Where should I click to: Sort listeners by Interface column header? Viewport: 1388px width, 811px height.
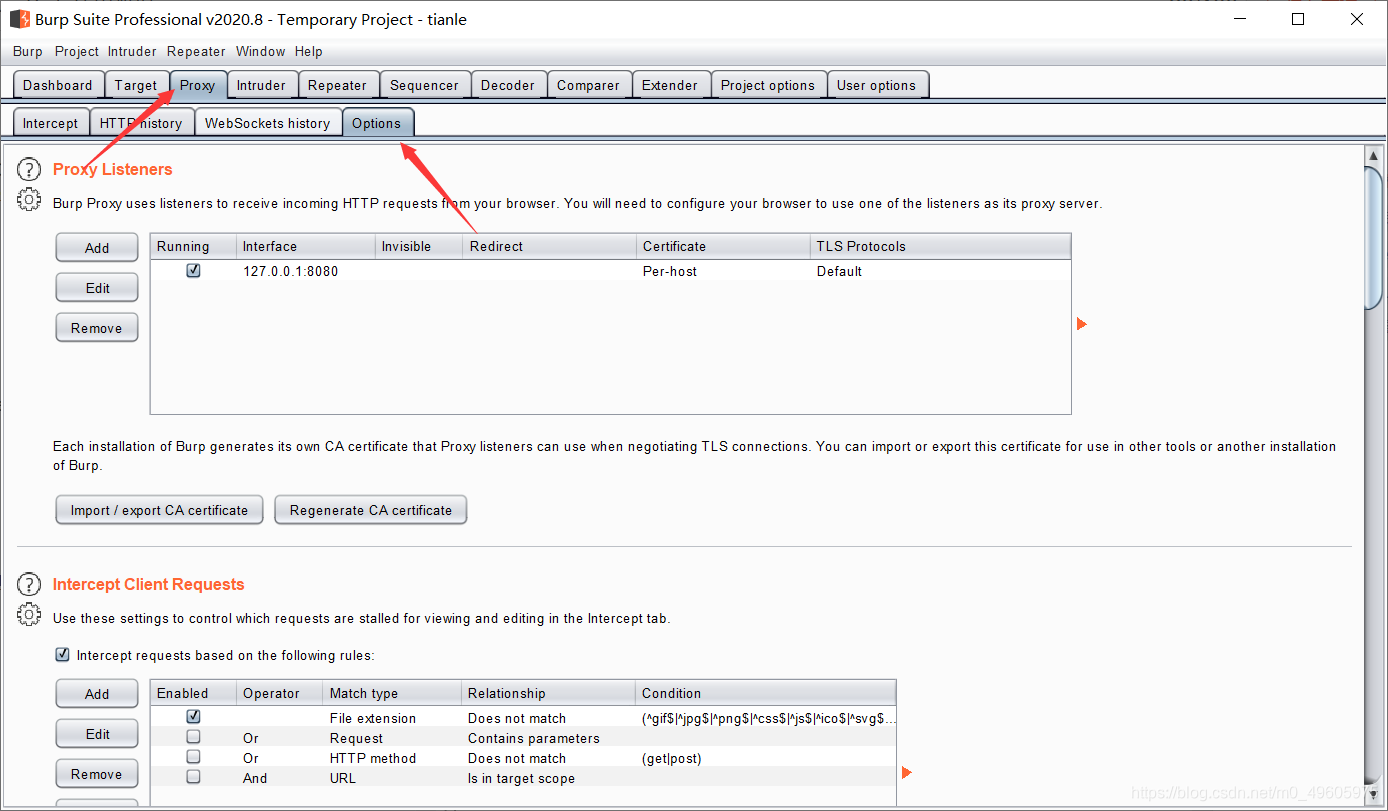(306, 246)
